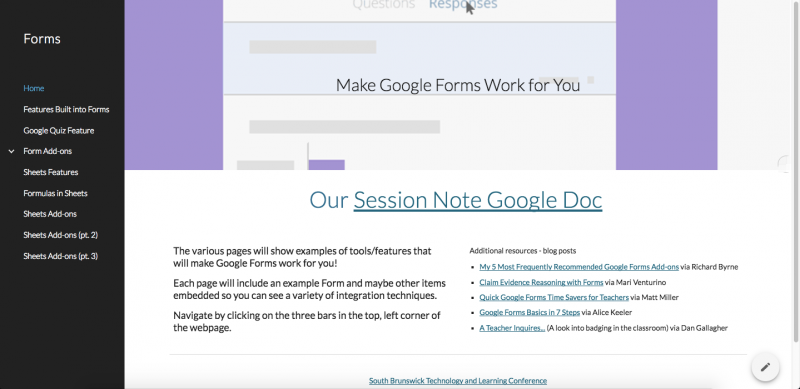
Task: Open Quick Google Forms Time Savers link
Action: click(554, 297)
